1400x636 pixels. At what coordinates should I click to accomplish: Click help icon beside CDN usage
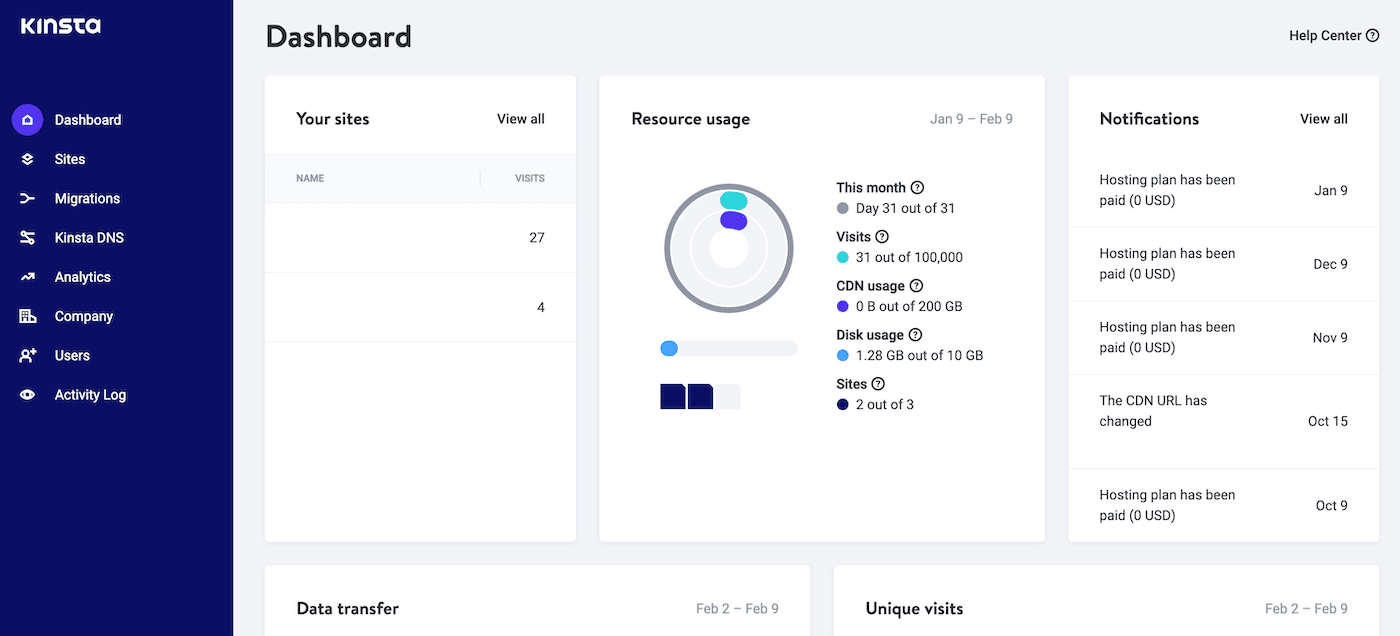916,286
